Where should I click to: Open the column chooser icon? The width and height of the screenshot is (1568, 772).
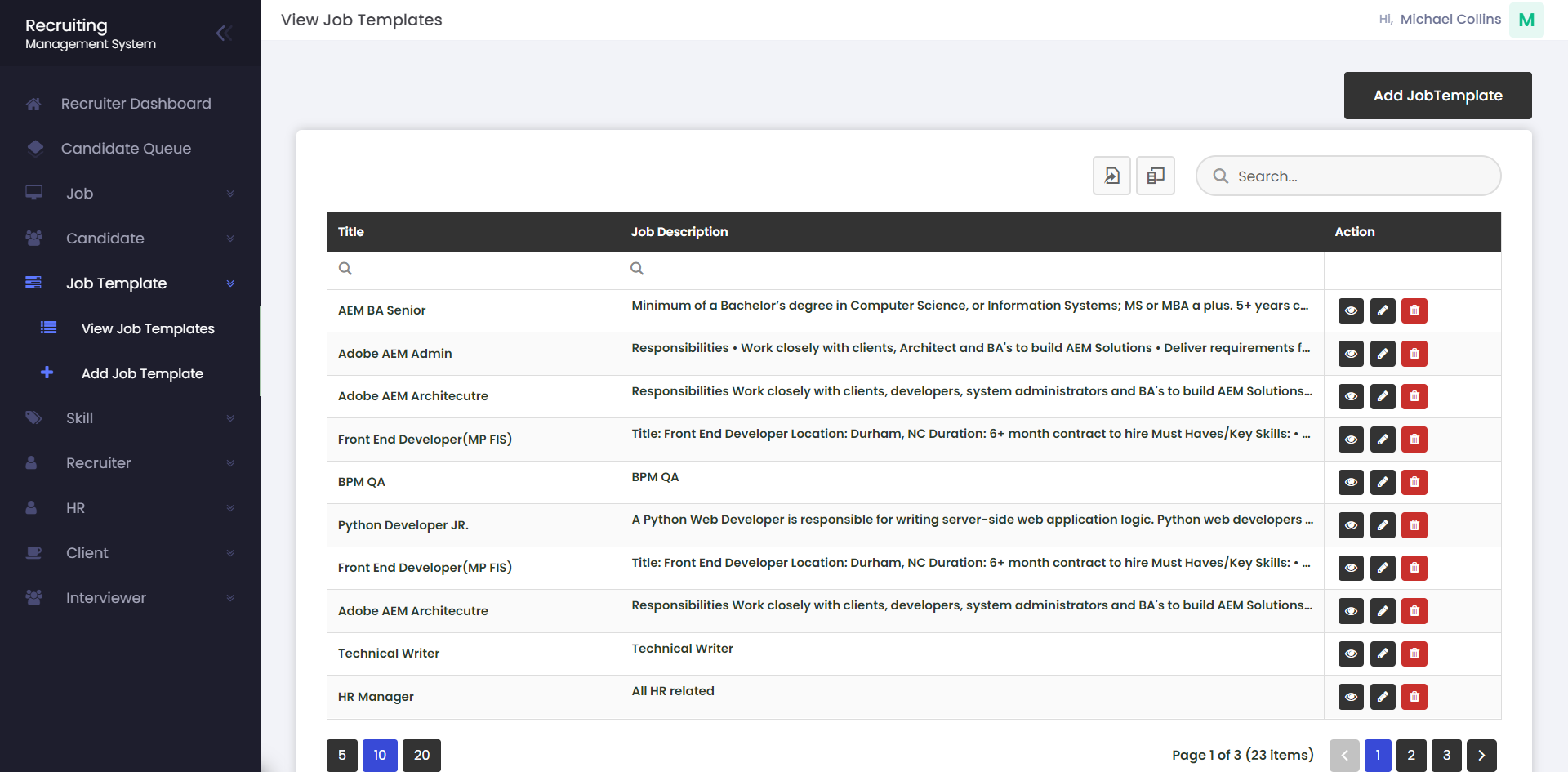tap(1155, 176)
